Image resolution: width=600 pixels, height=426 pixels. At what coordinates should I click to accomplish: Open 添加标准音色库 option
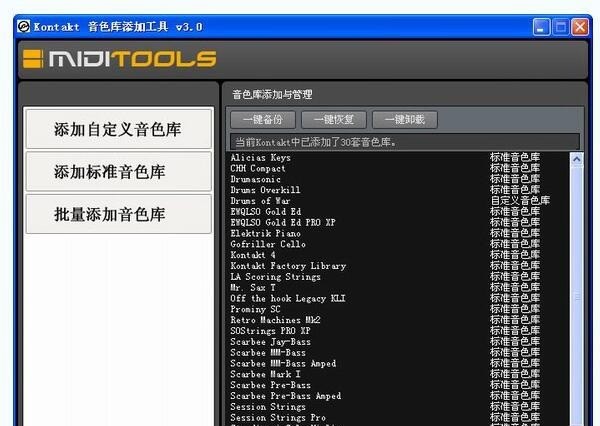(119, 171)
